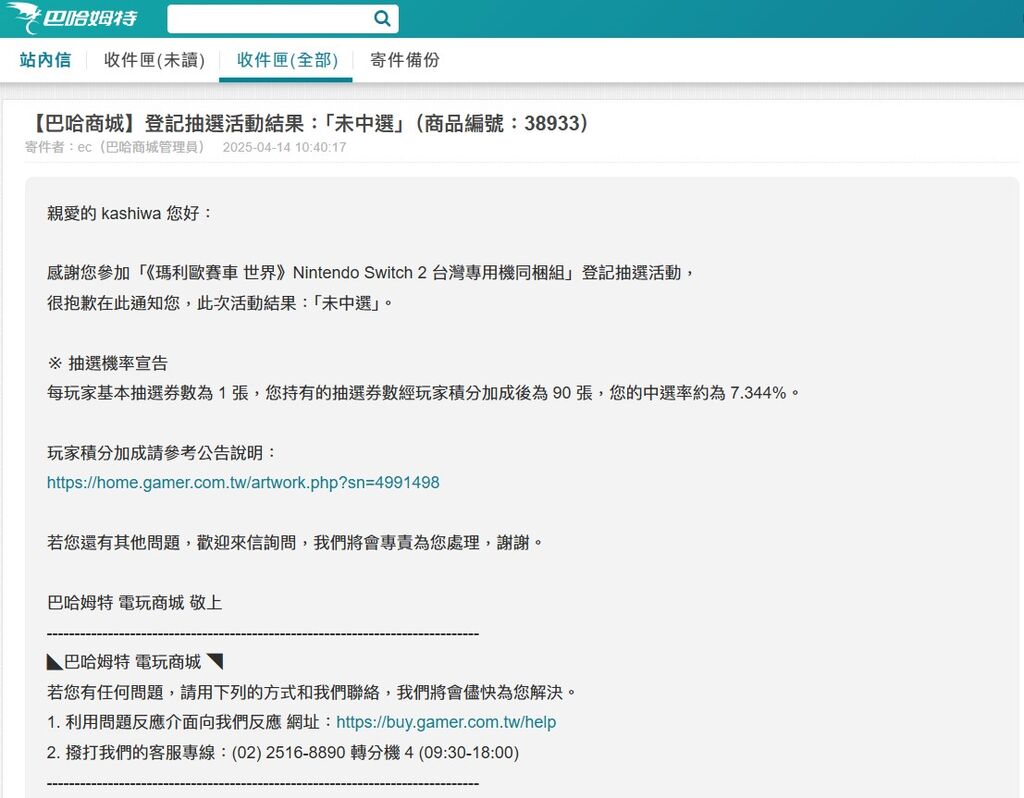Click the customer hotline (02) 2516-8890 line

pyautogui.click(x=283, y=752)
